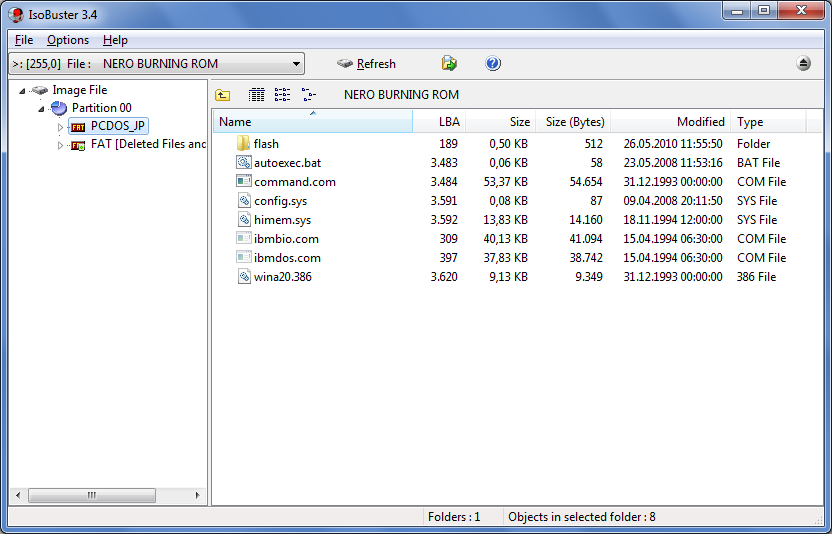Click the Image File drive icon

click(40, 90)
